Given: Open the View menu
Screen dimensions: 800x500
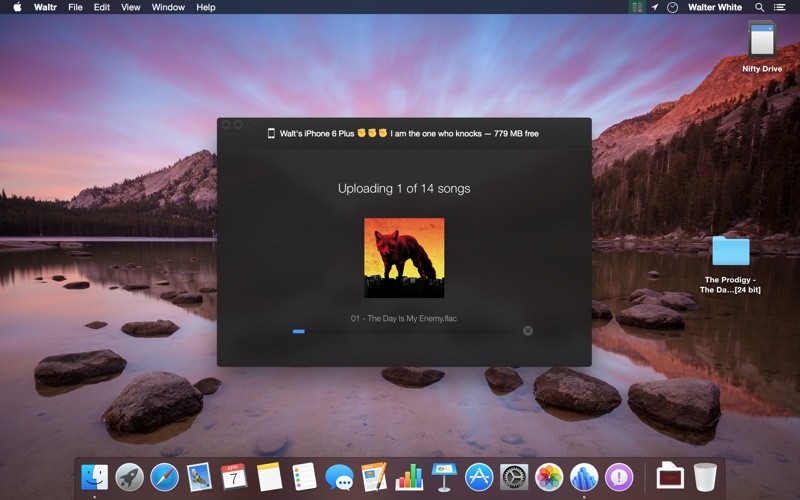Looking at the screenshot, I should pos(131,7).
